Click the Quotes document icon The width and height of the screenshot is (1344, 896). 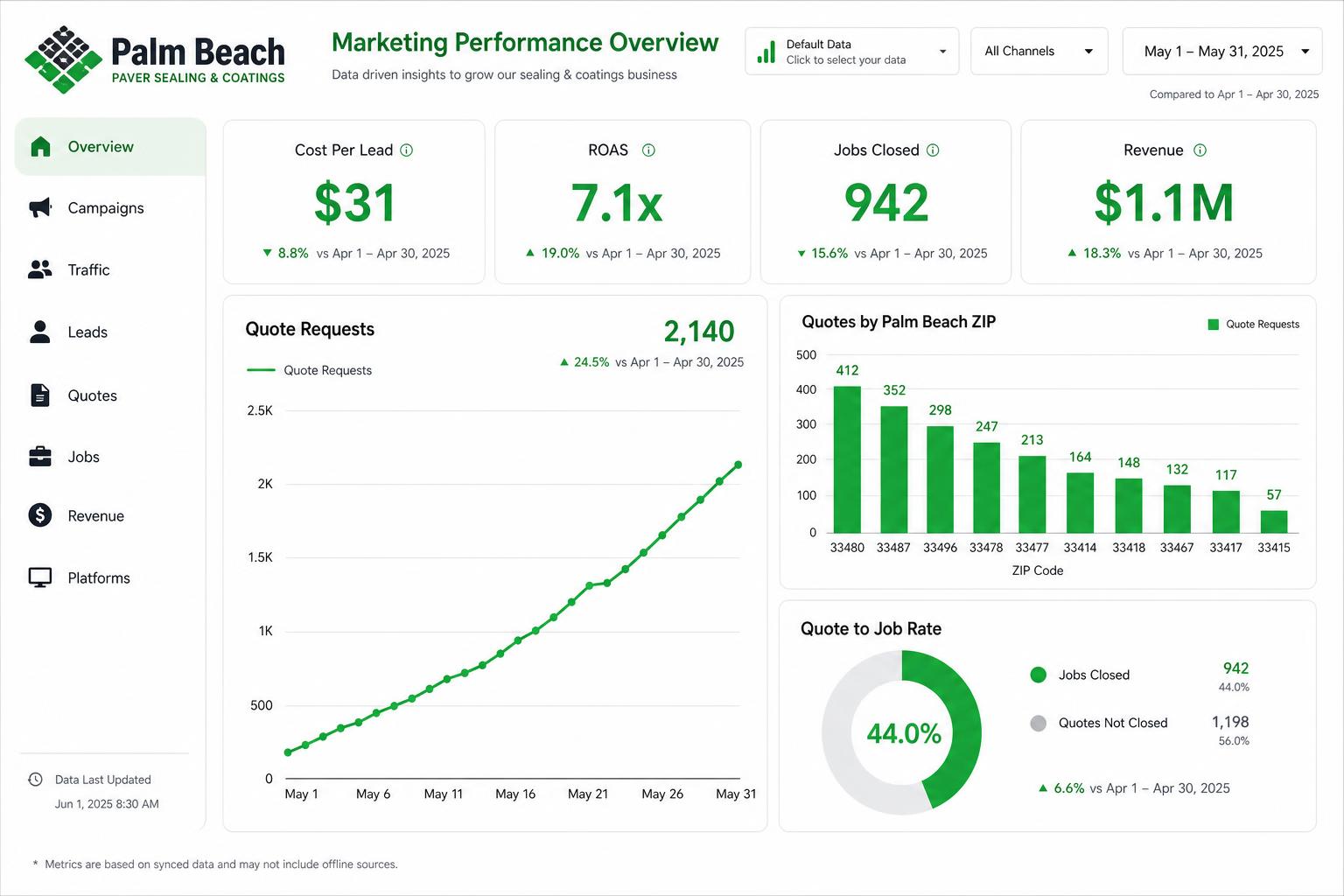click(x=40, y=395)
